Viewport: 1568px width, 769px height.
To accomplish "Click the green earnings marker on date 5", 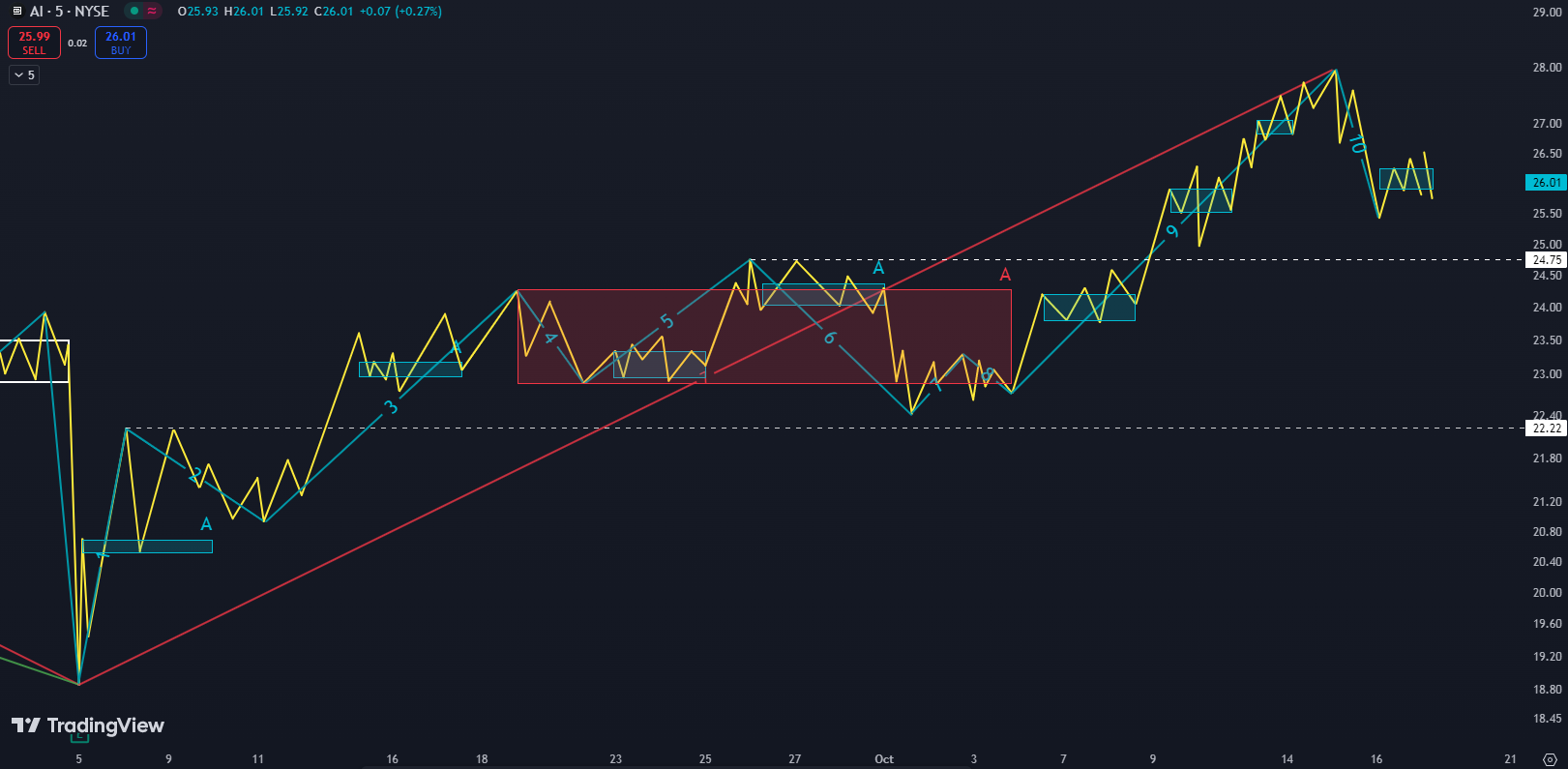I will click(x=79, y=738).
